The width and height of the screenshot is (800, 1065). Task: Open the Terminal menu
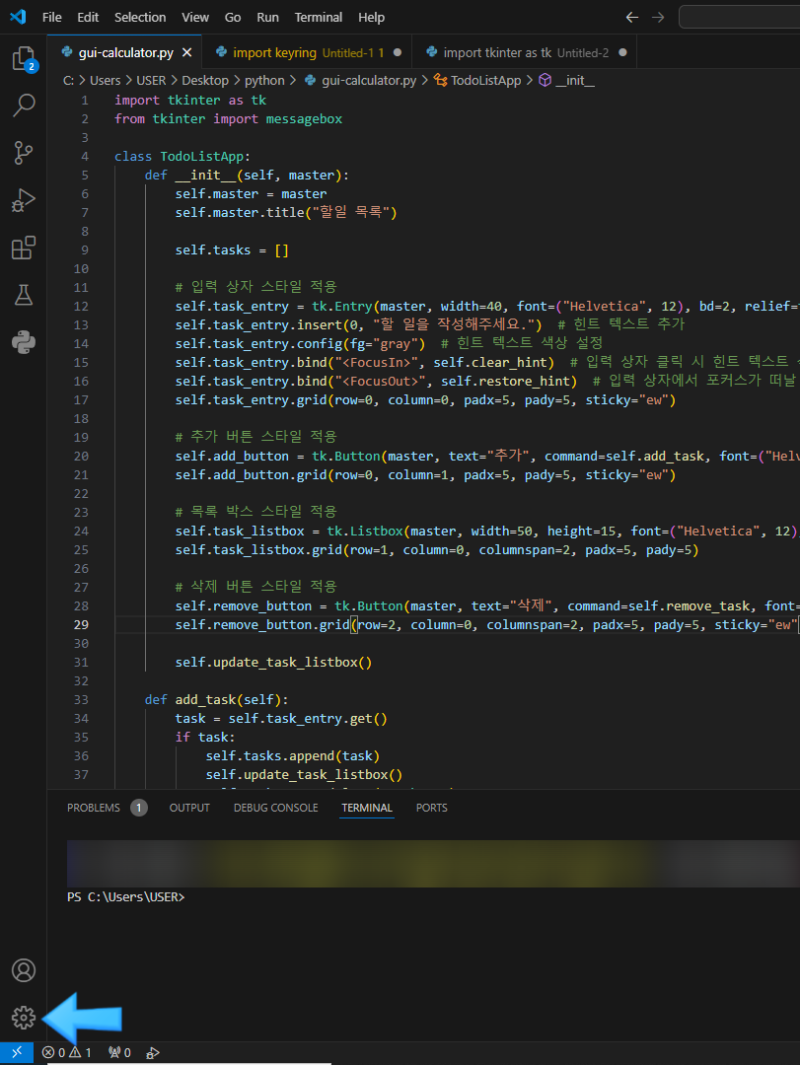pos(318,17)
